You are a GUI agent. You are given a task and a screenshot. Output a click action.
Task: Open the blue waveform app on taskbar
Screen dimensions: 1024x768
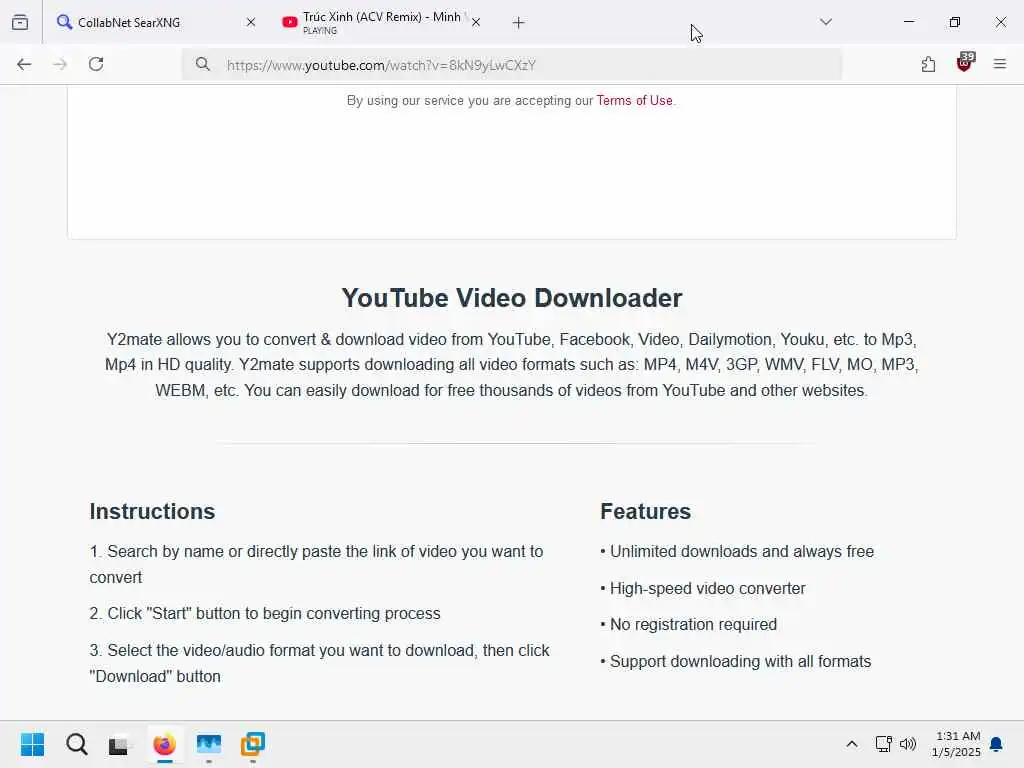(x=209, y=744)
